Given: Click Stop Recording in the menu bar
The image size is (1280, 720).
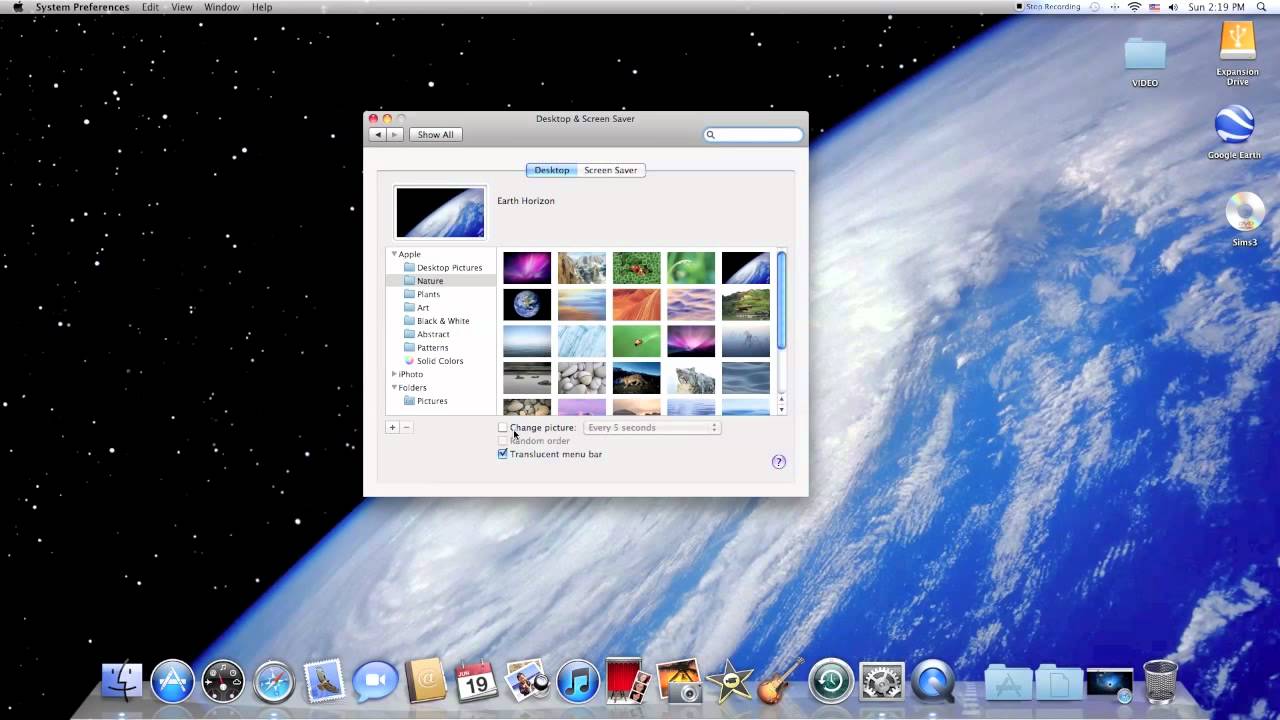Looking at the screenshot, I should coord(1049,7).
